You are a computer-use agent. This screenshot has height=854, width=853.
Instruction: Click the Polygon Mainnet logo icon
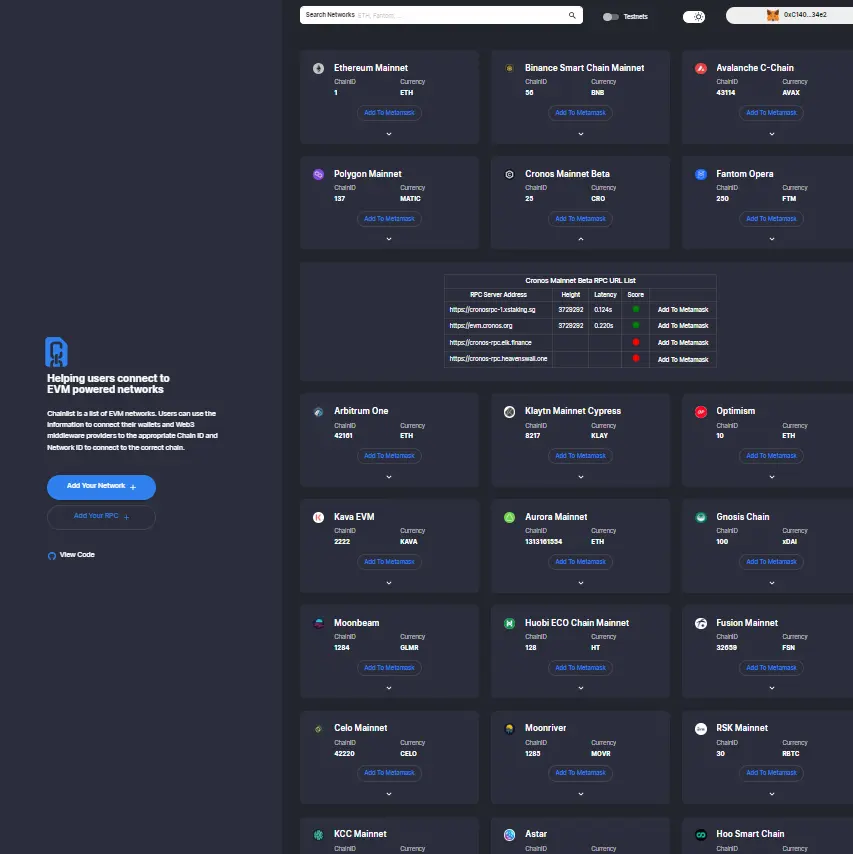[319, 174]
